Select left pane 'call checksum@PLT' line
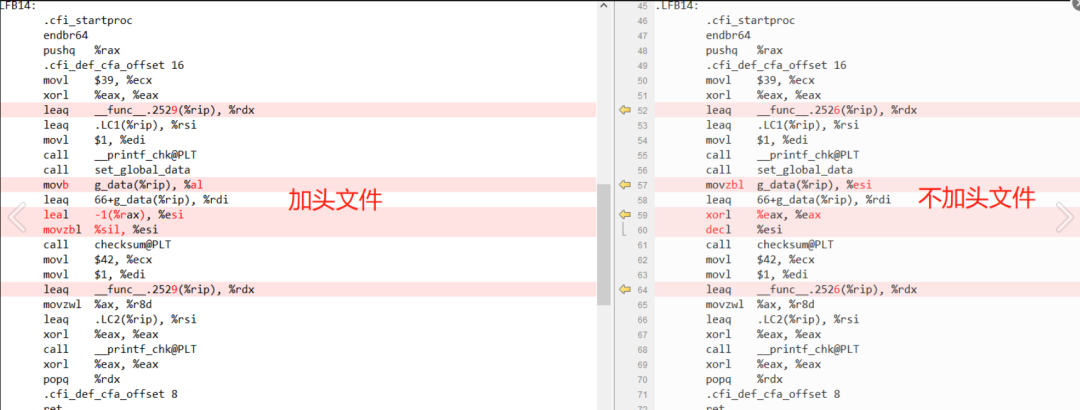This screenshot has width=1080, height=410. (x=109, y=245)
